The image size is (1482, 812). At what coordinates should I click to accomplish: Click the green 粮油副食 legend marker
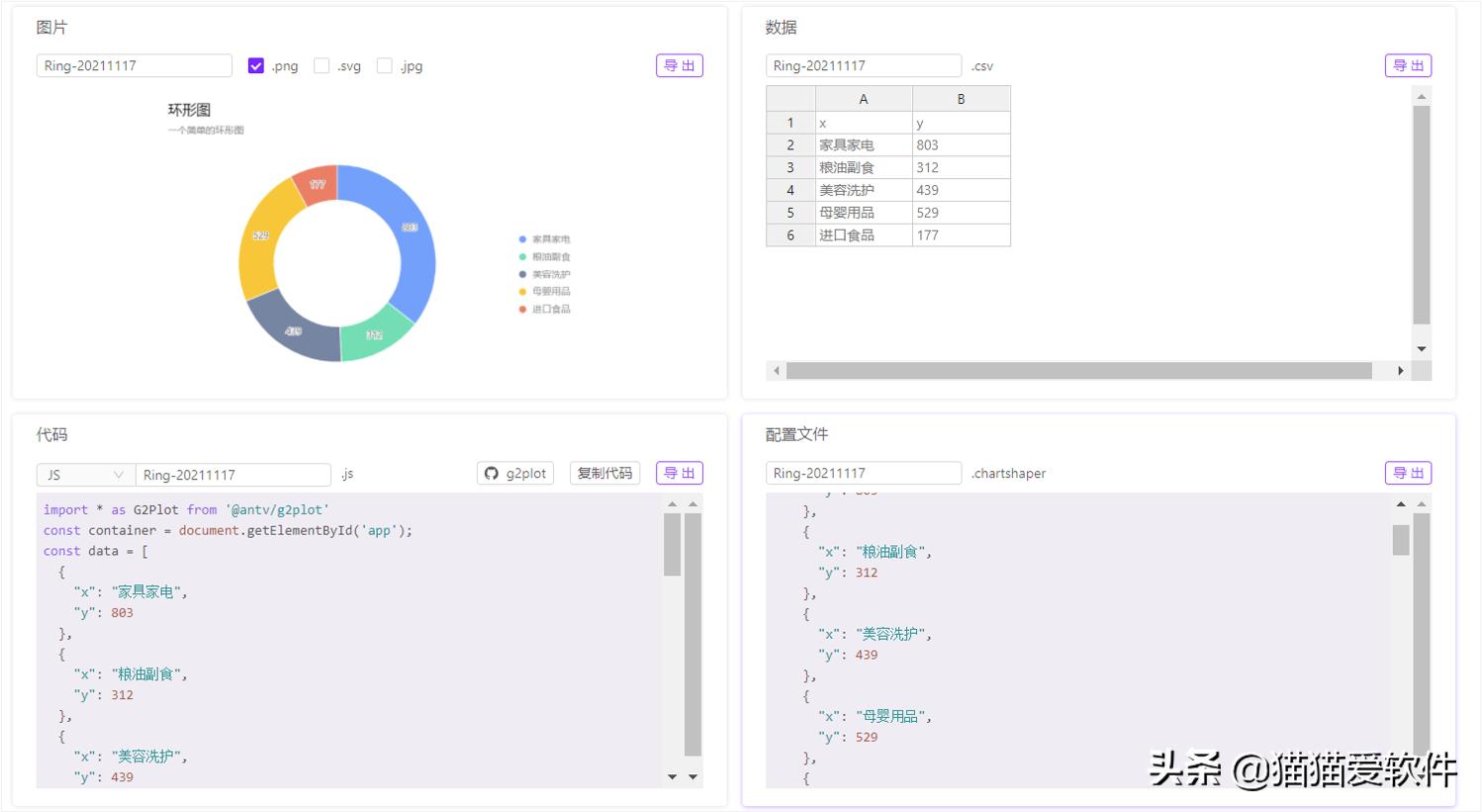[x=522, y=257]
